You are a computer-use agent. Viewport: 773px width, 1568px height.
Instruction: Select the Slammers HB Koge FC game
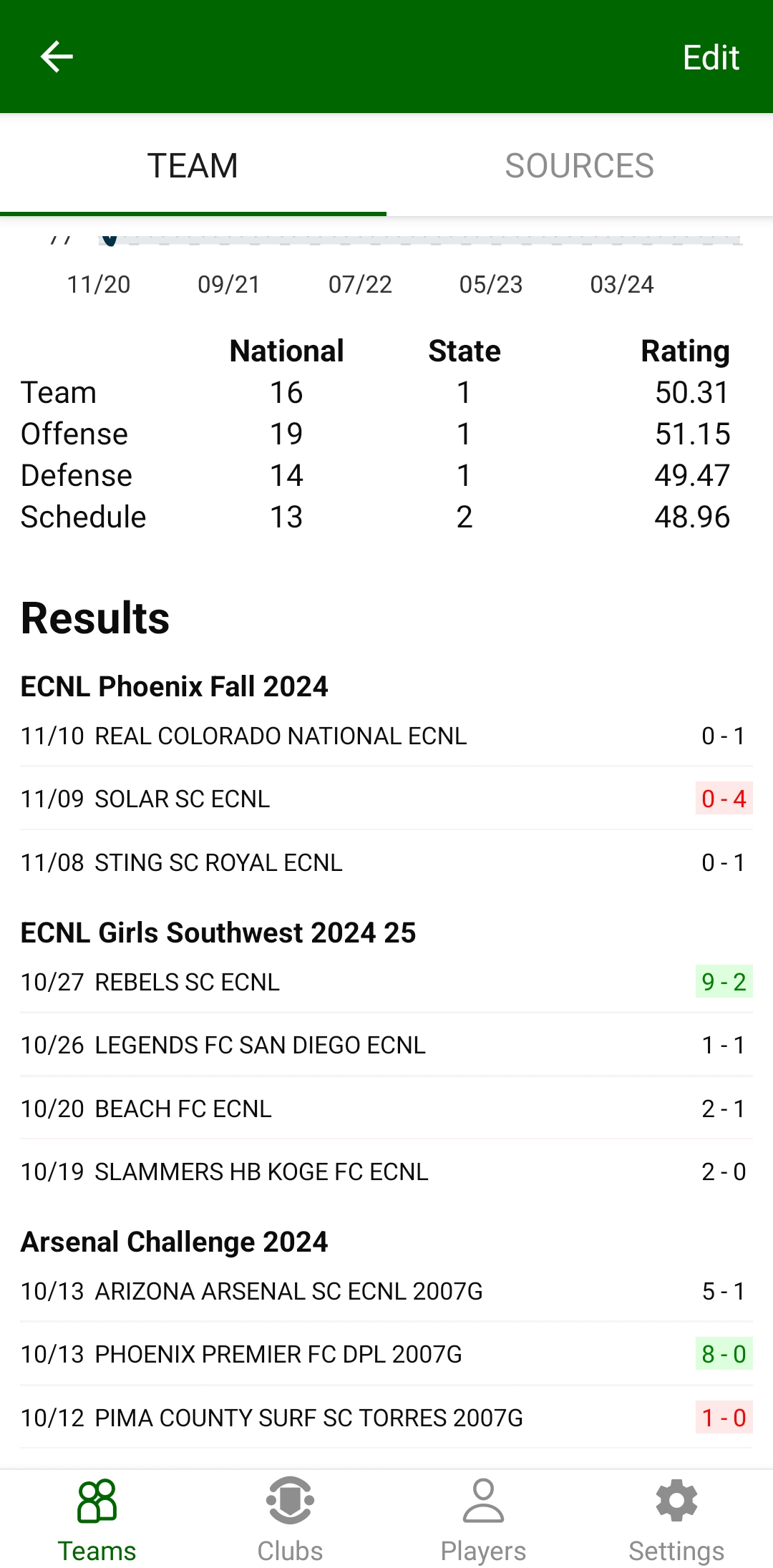(261, 1172)
